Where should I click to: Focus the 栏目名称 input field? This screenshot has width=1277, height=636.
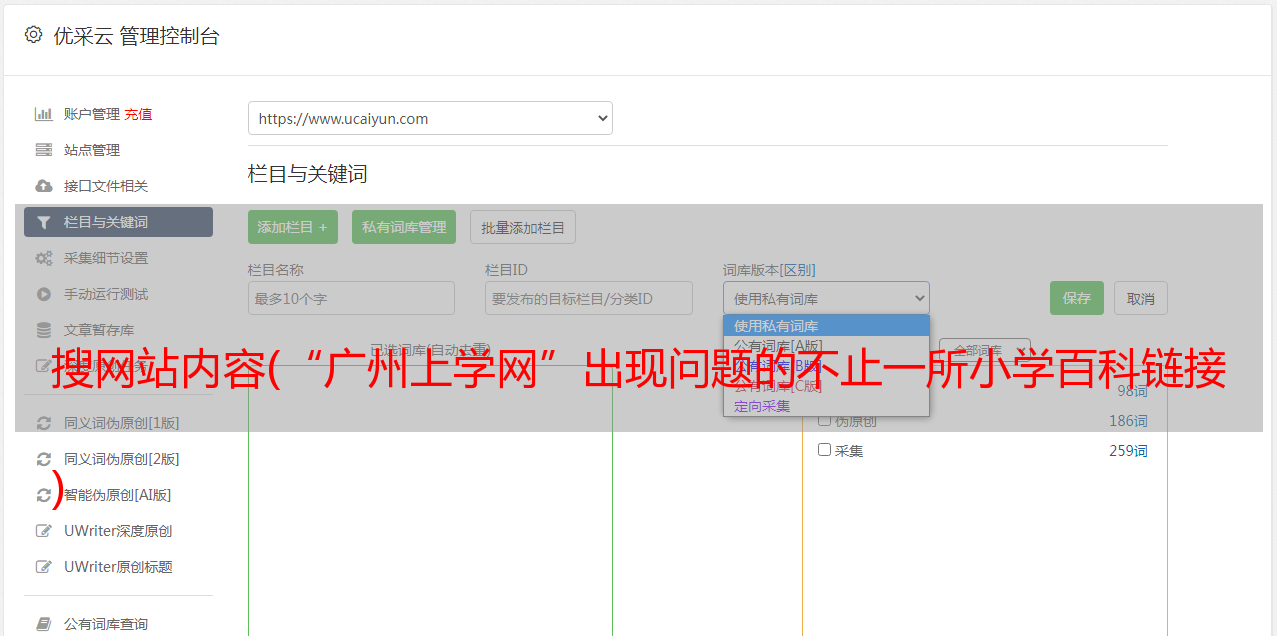(x=351, y=298)
